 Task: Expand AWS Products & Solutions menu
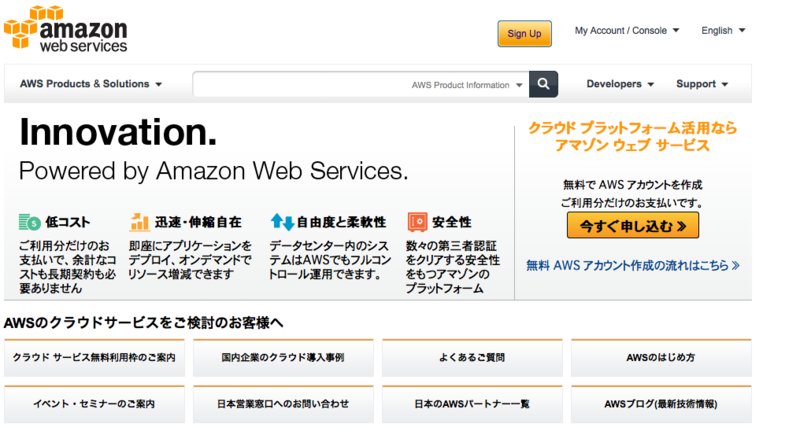[x=90, y=84]
